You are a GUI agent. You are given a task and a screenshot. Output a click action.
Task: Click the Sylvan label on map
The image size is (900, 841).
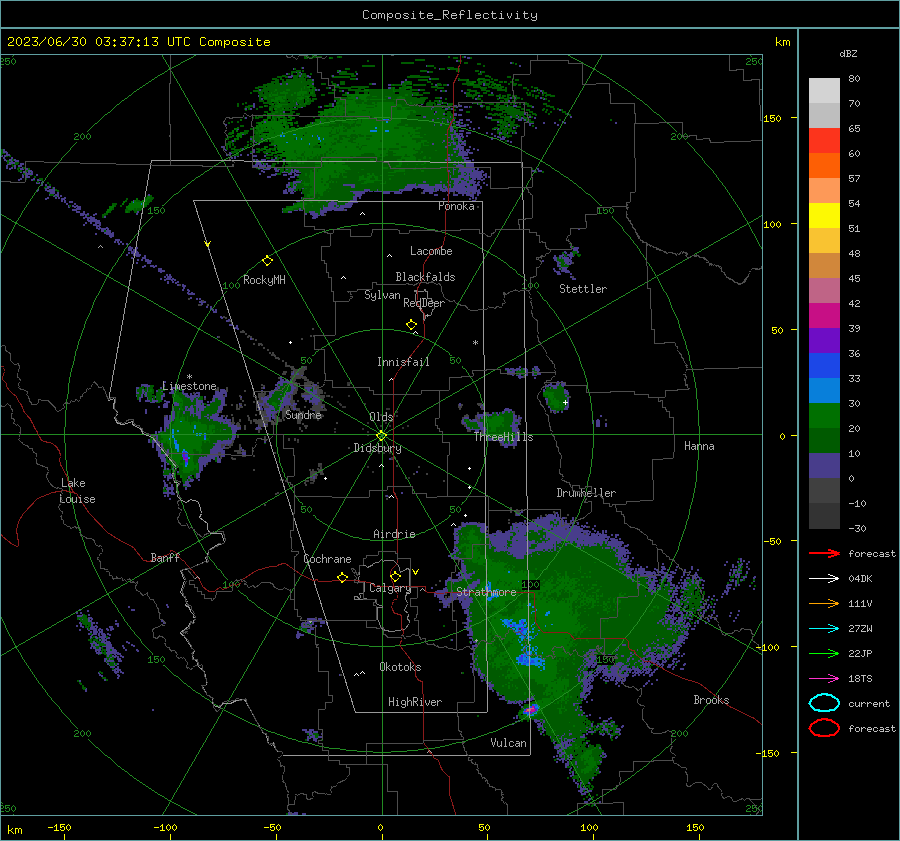click(x=382, y=295)
